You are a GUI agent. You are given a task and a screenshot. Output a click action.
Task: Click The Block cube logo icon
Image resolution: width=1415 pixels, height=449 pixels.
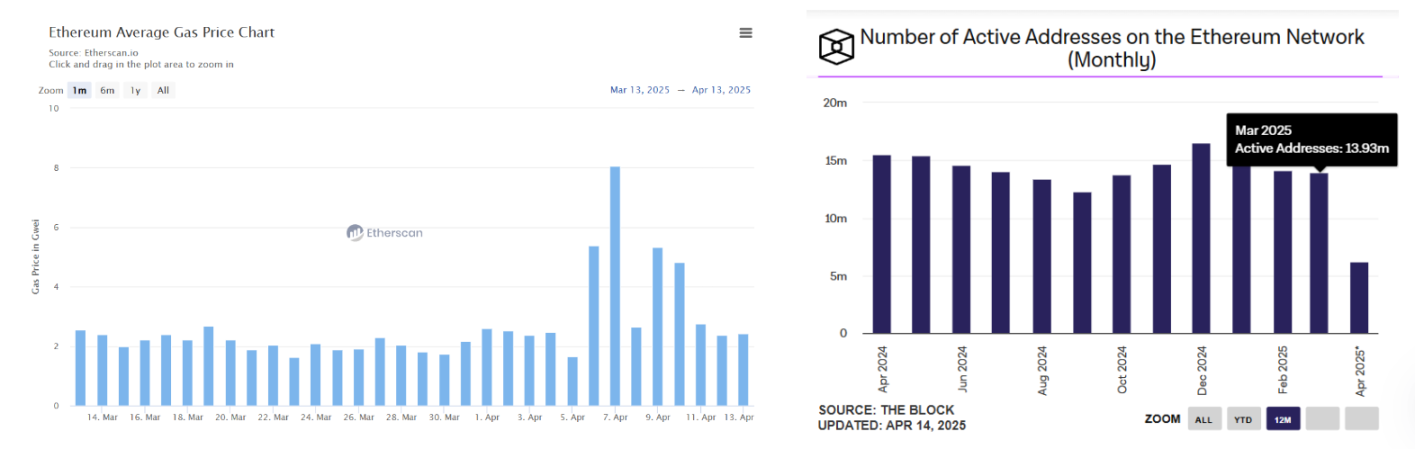835,47
